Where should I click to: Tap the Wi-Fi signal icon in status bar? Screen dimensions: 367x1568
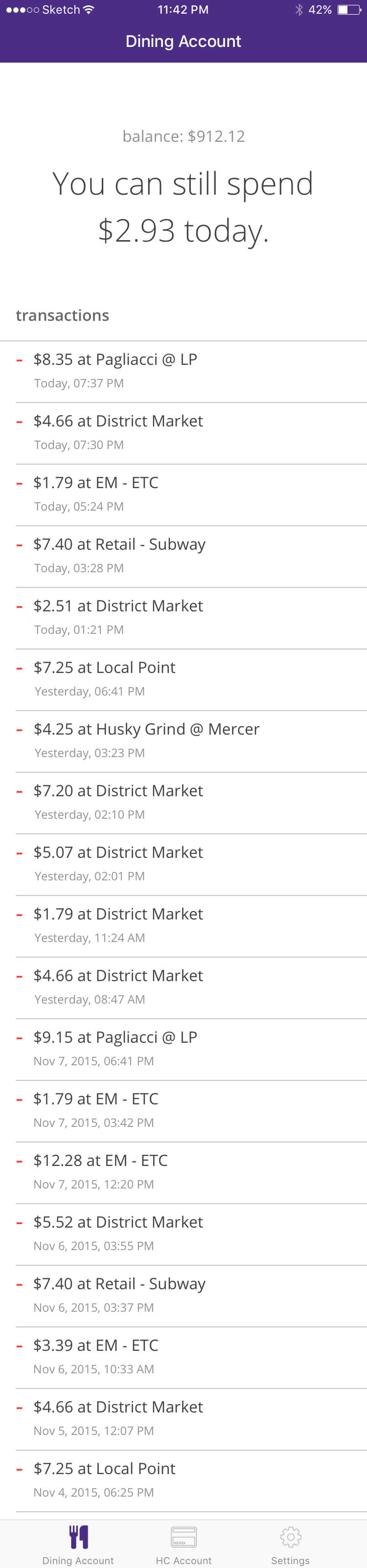pyautogui.click(x=89, y=10)
